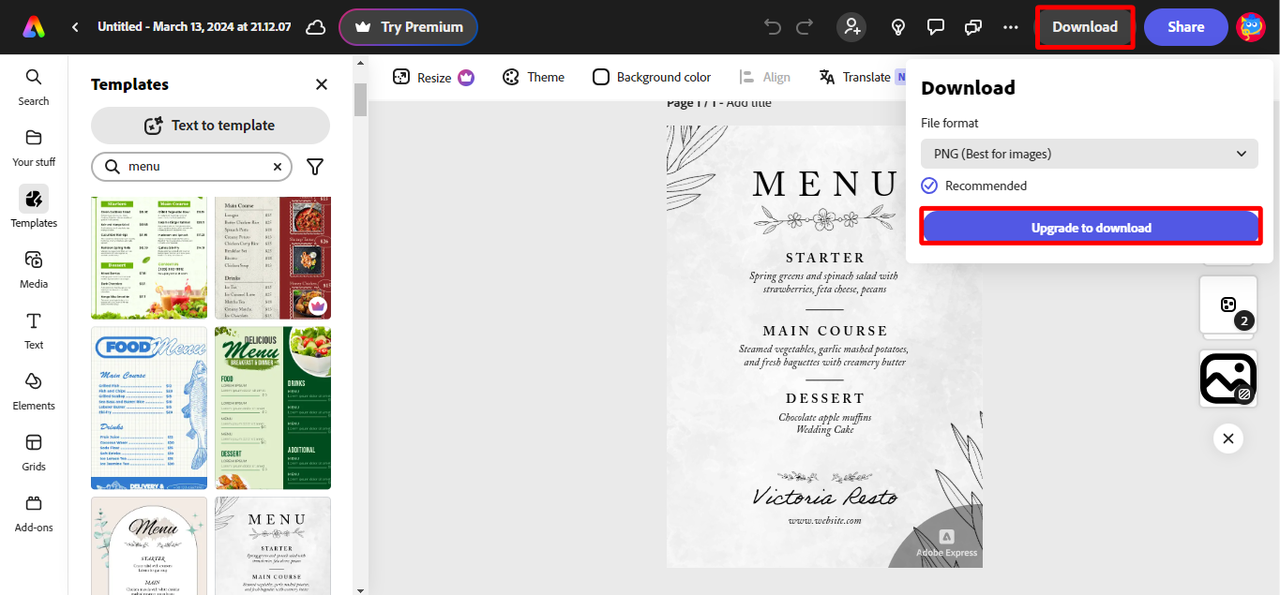This screenshot has width=1280, height=595.
Task: Open the Theme toolbar option
Action: [533, 77]
